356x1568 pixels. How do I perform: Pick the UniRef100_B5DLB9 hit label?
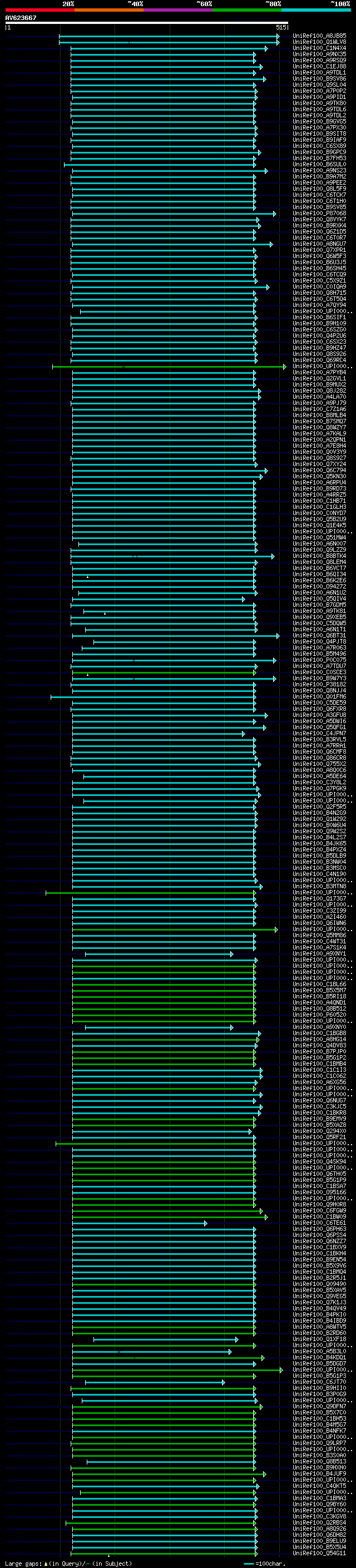tap(319, 856)
